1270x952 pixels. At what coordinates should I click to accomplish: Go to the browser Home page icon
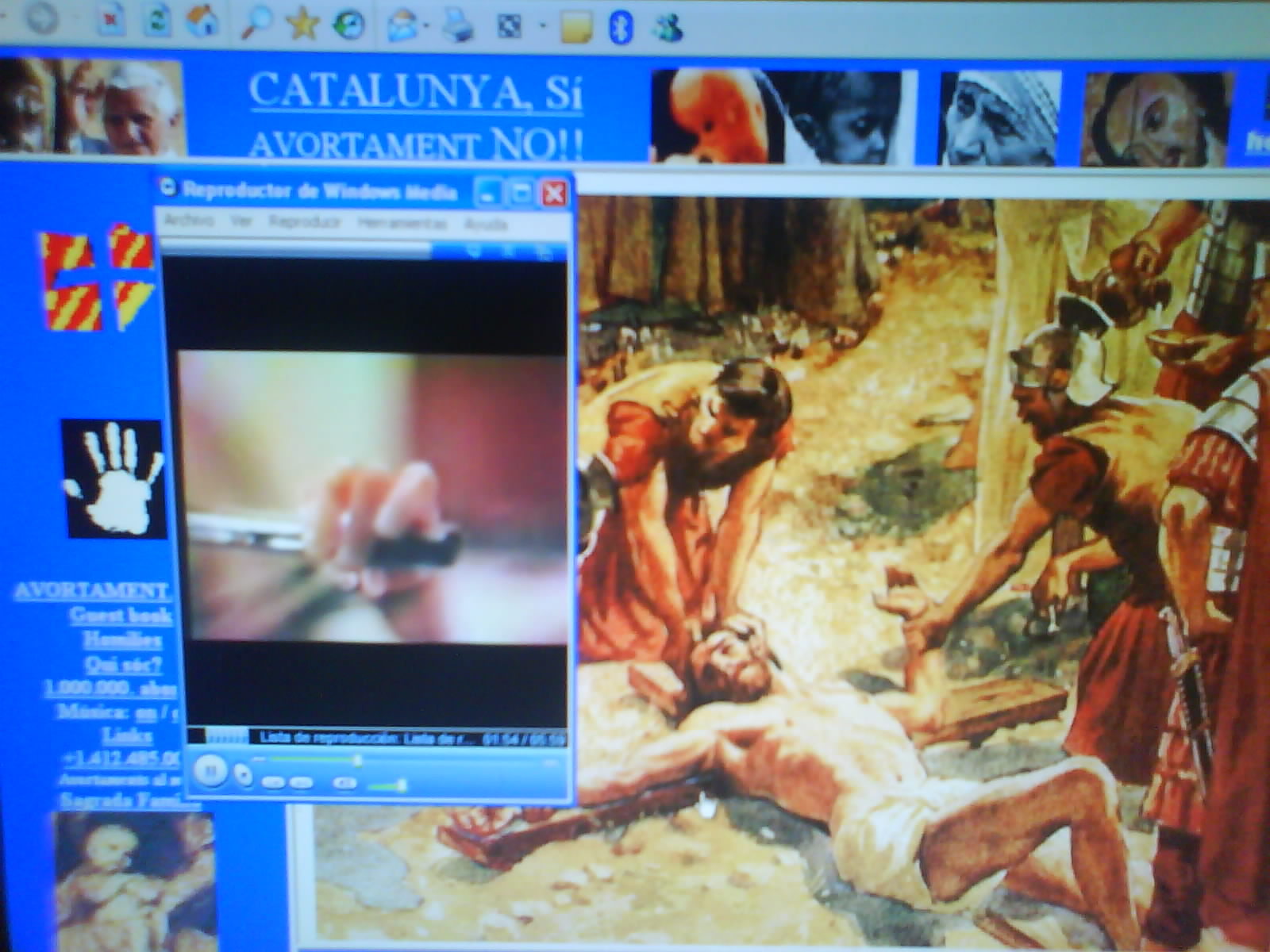pyautogui.click(x=202, y=21)
